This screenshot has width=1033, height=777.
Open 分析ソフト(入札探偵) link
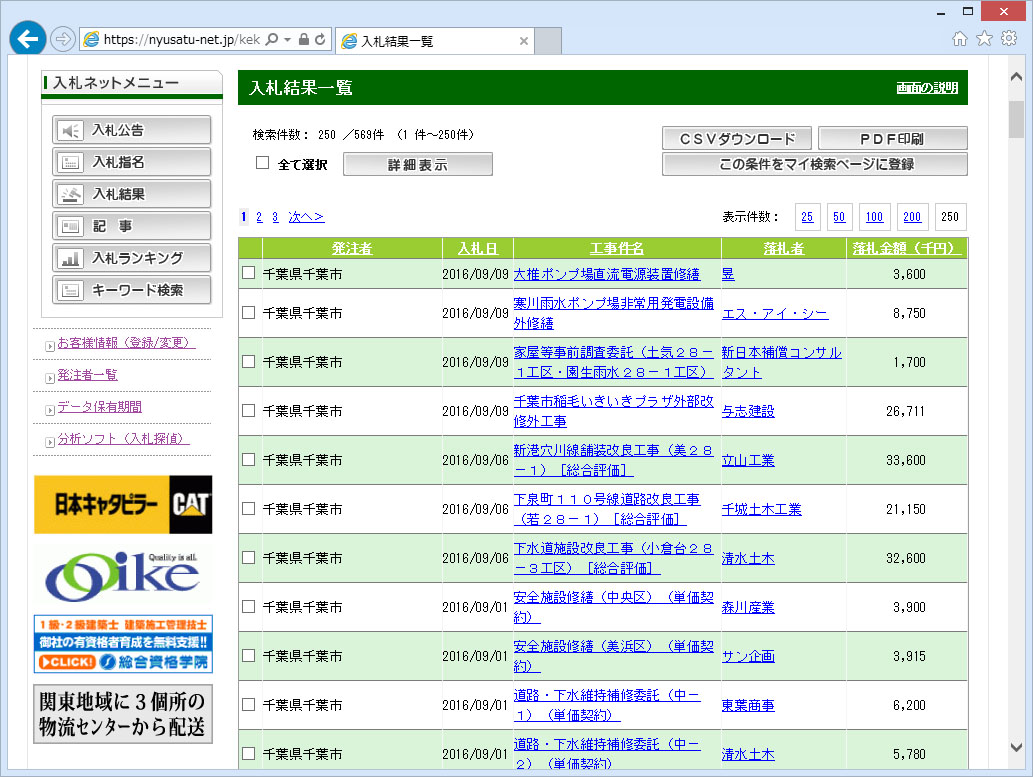tap(124, 439)
